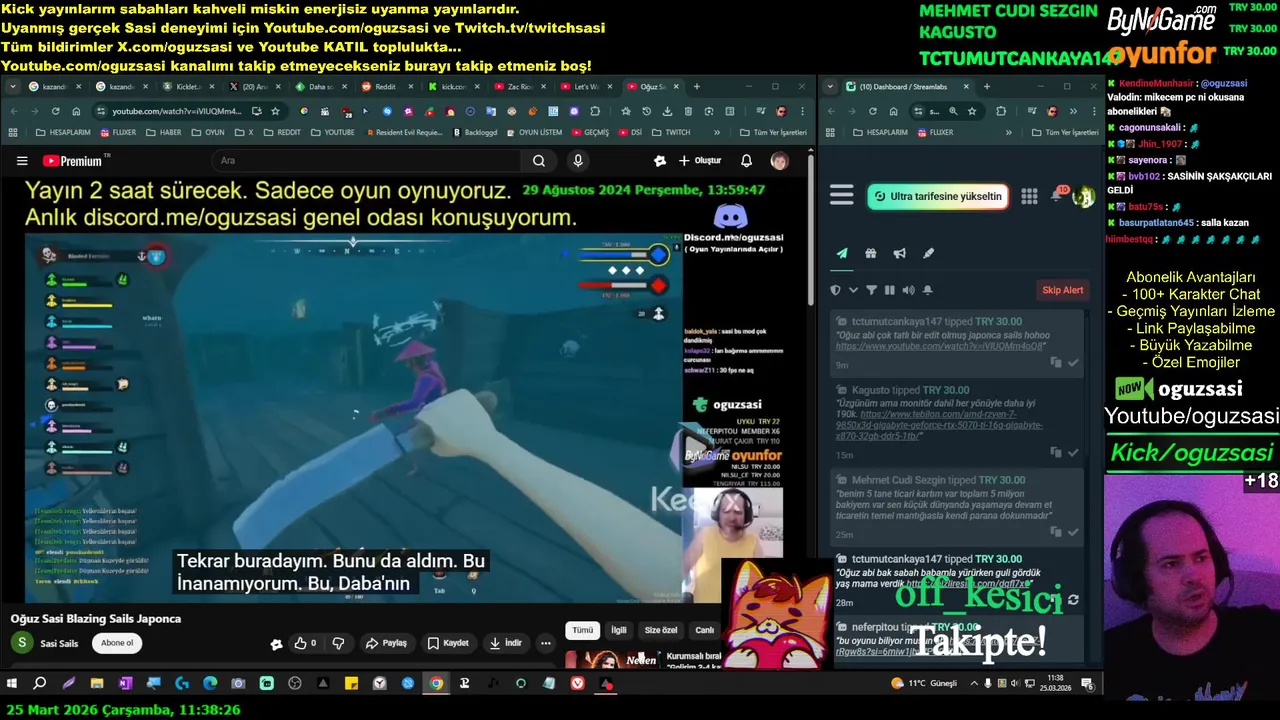1280x720 pixels.
Task: Like the video with the thumbs-up button
Action: pyautogui.click(x=305, y=643)
